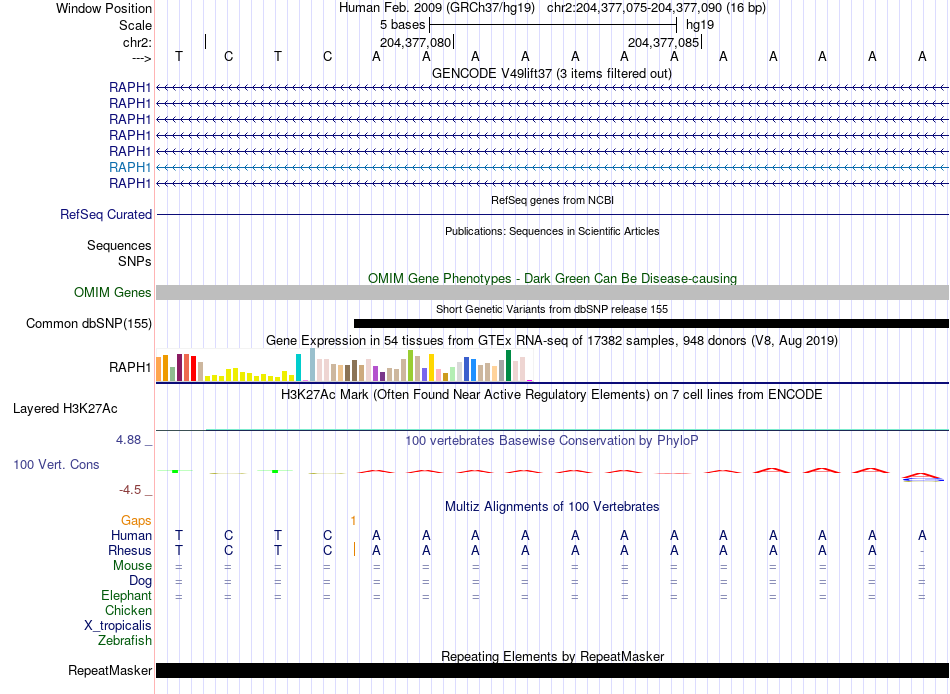This screenshot has width=950, height=694.
Task: Click the Sequences track label
Action: click(x=119, y=245)
